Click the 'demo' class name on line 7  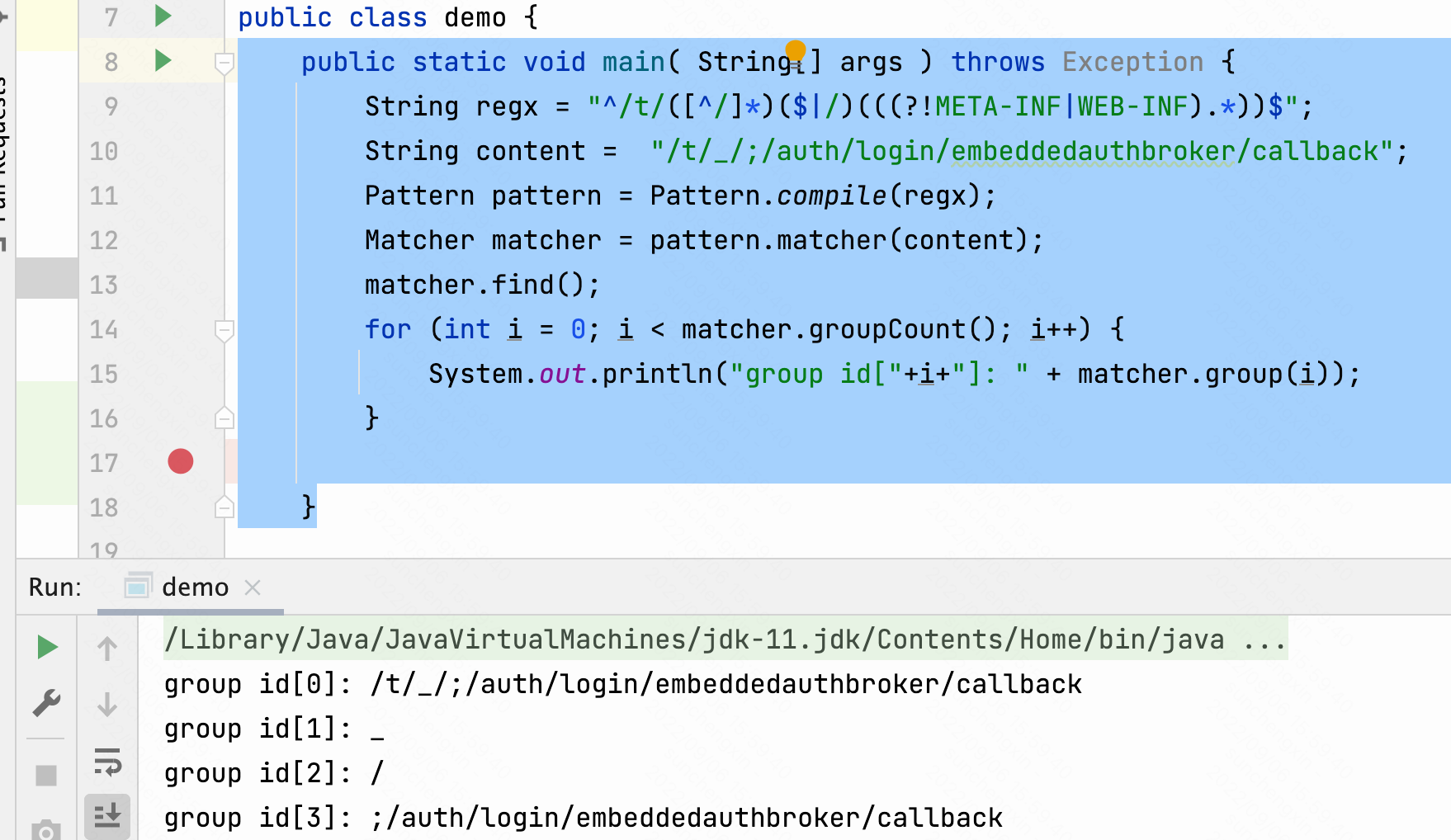[x=475, y=17]
